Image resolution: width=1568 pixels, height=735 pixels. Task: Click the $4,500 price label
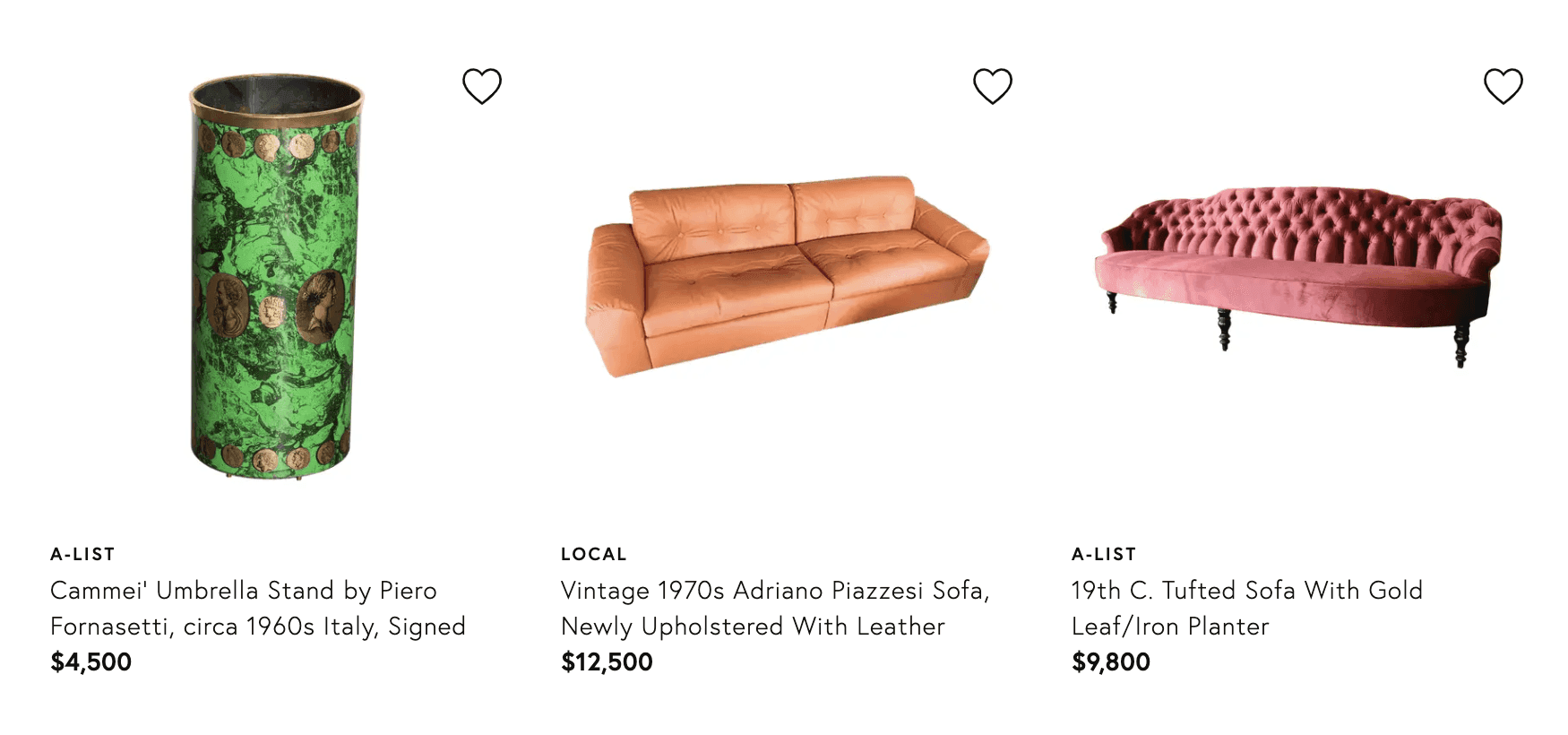coord(90,661)
